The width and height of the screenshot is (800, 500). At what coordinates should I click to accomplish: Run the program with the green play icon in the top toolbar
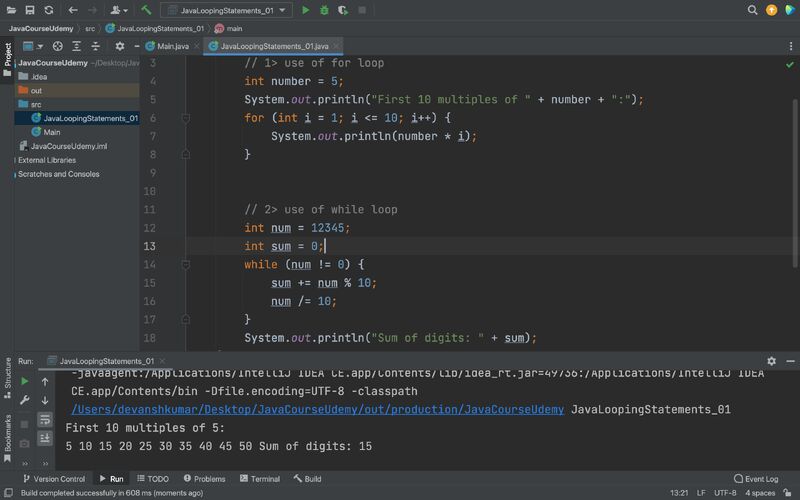306,10
